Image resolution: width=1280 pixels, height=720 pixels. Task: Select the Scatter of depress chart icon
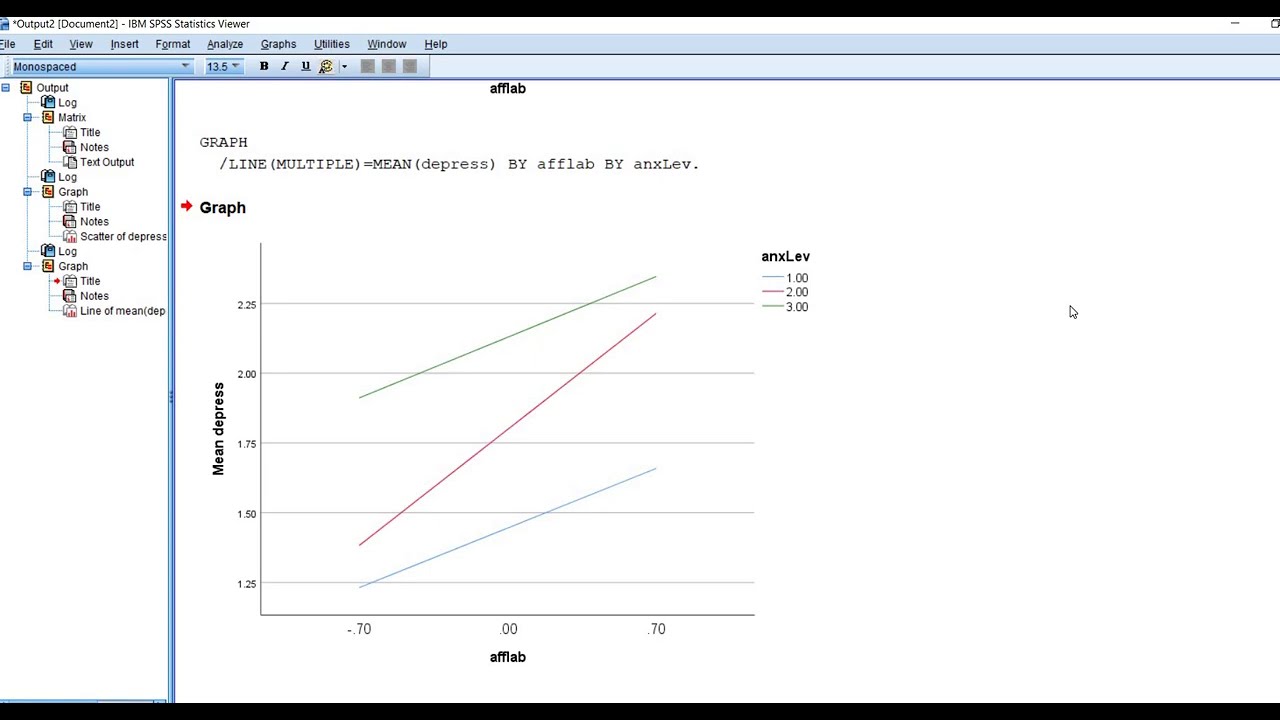[x=70, y=237]
